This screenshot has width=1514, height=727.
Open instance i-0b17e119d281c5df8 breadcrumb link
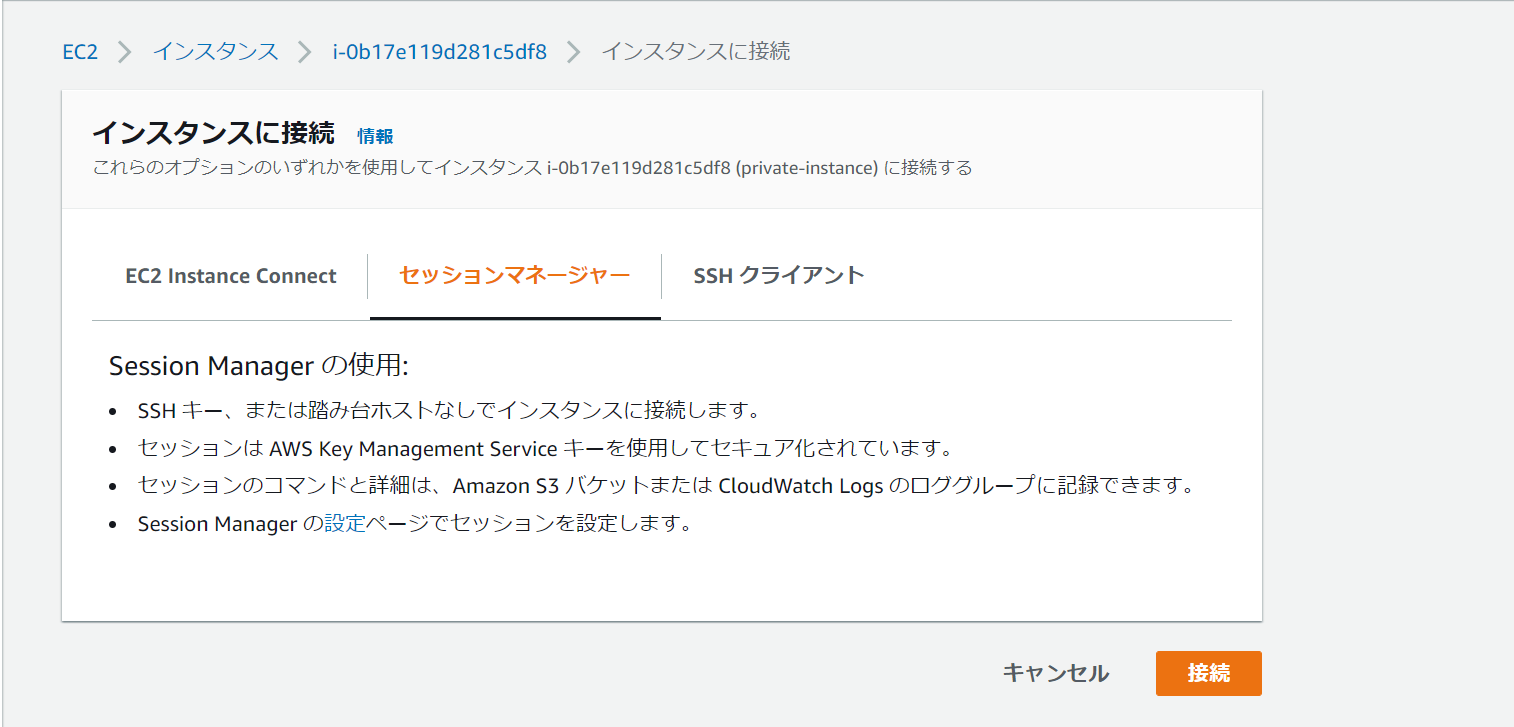click(440, 51)
